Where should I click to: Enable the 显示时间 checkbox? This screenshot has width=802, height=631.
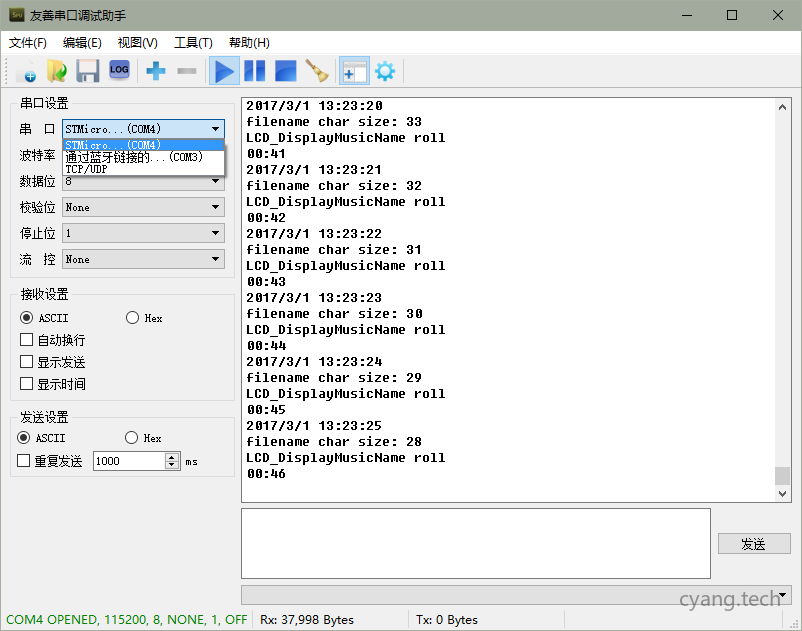coord(27,384)
